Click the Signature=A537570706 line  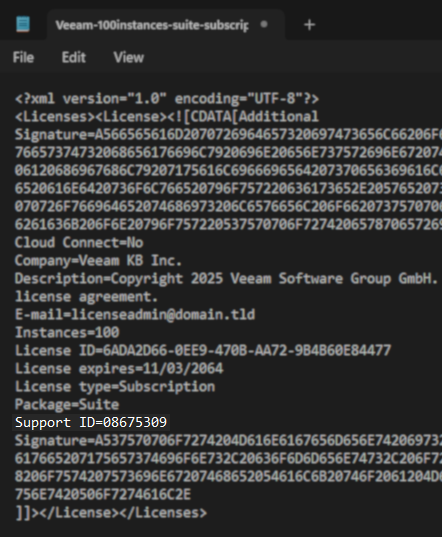228,440
